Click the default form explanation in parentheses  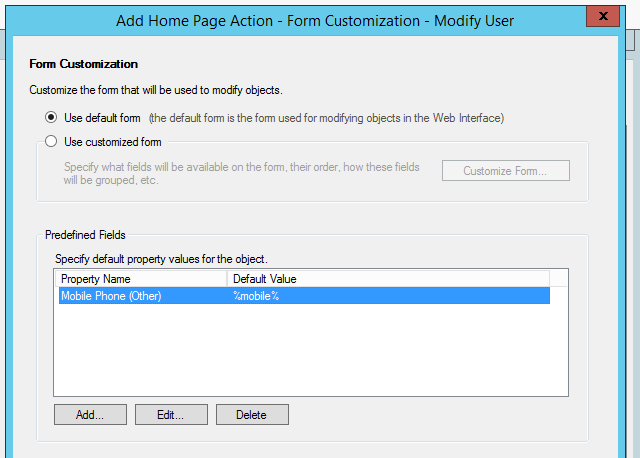click(327, 118)
